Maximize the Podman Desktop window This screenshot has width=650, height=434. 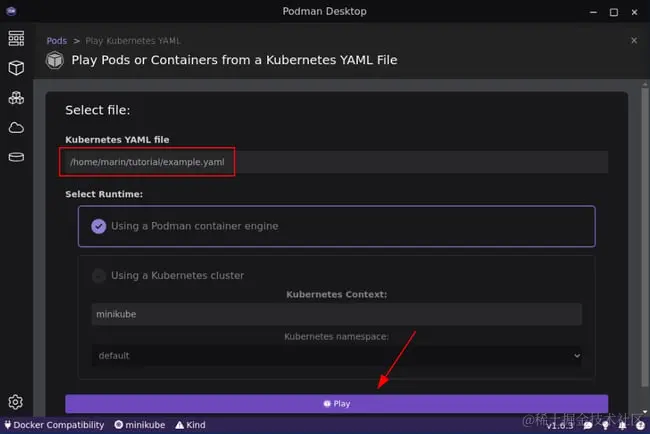pos(614,12)
